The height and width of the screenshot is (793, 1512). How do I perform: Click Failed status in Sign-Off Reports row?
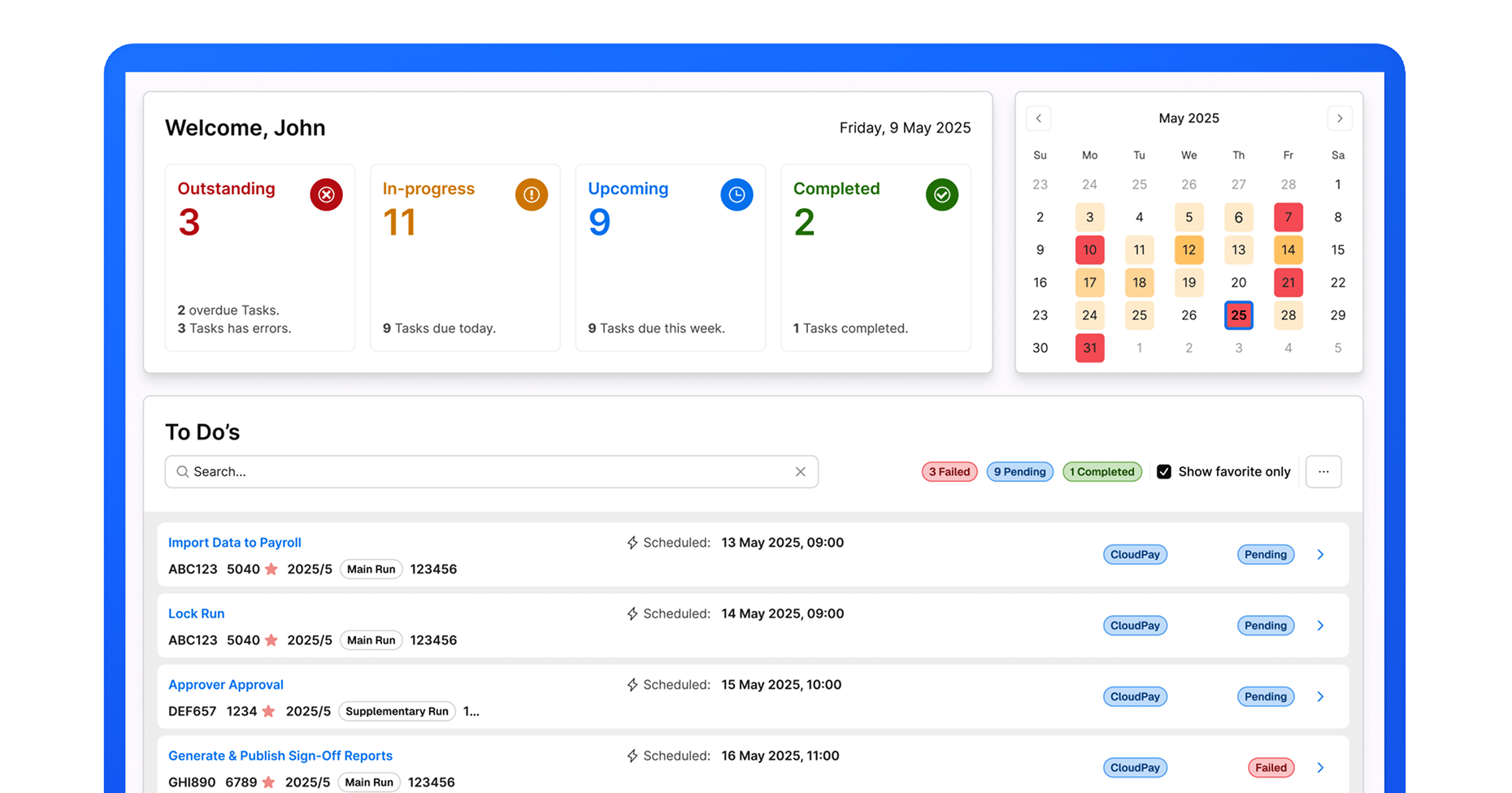(1271, 768)
